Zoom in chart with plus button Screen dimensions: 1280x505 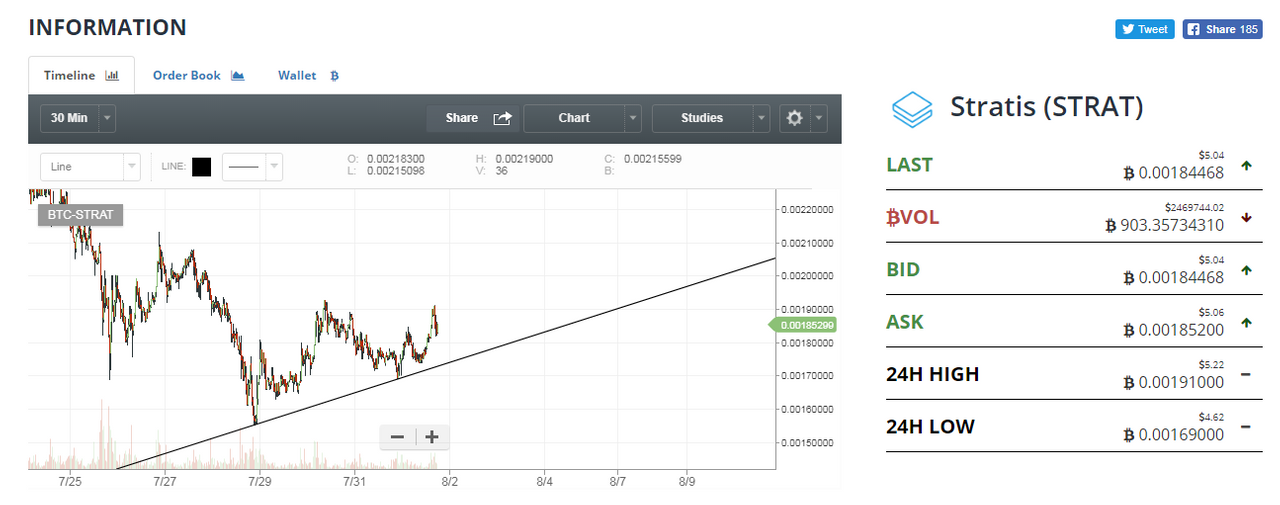pyautogui.click(x=432, y=437)
